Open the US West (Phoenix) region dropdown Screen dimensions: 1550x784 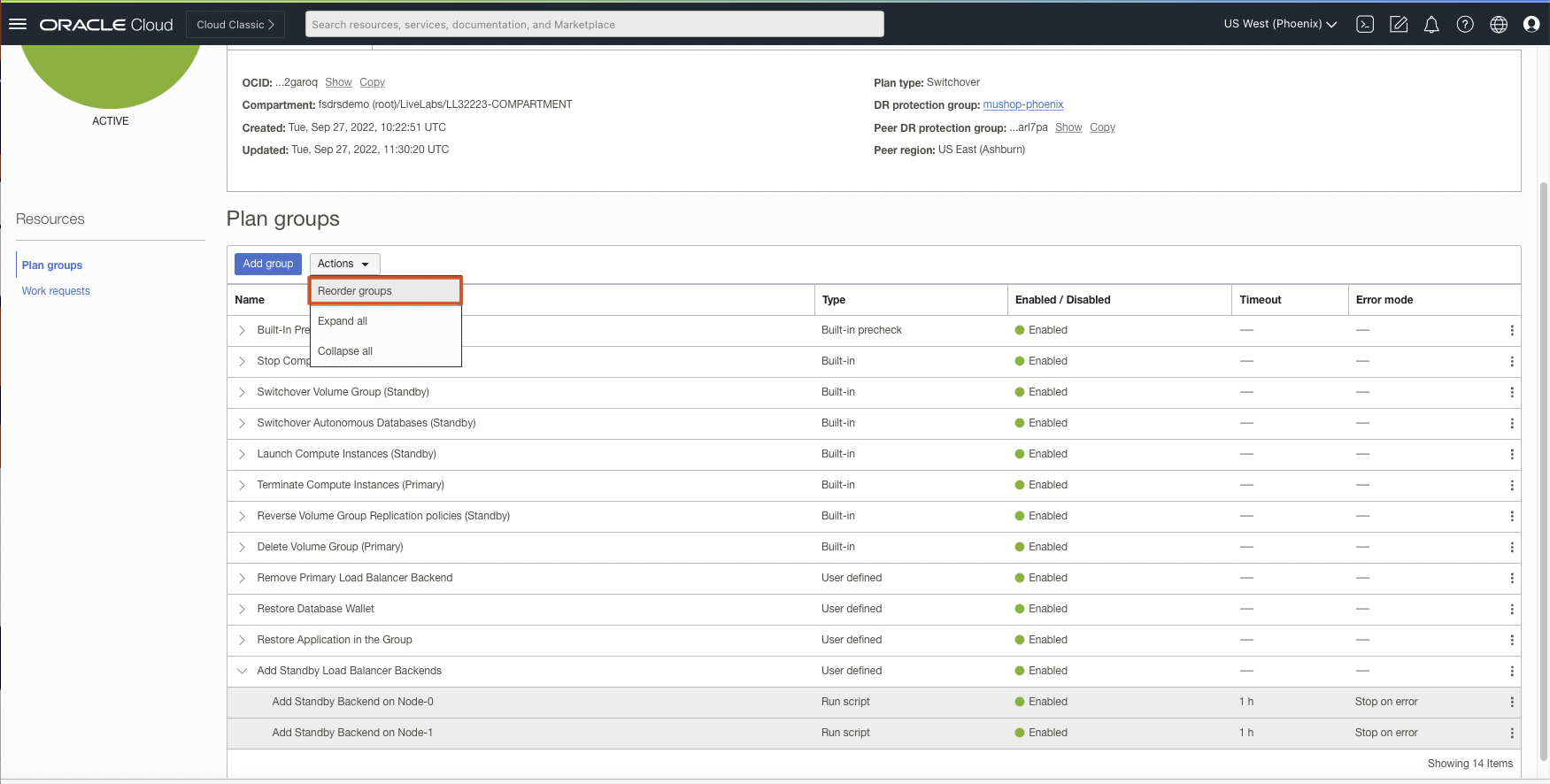tap(1279, 24)
